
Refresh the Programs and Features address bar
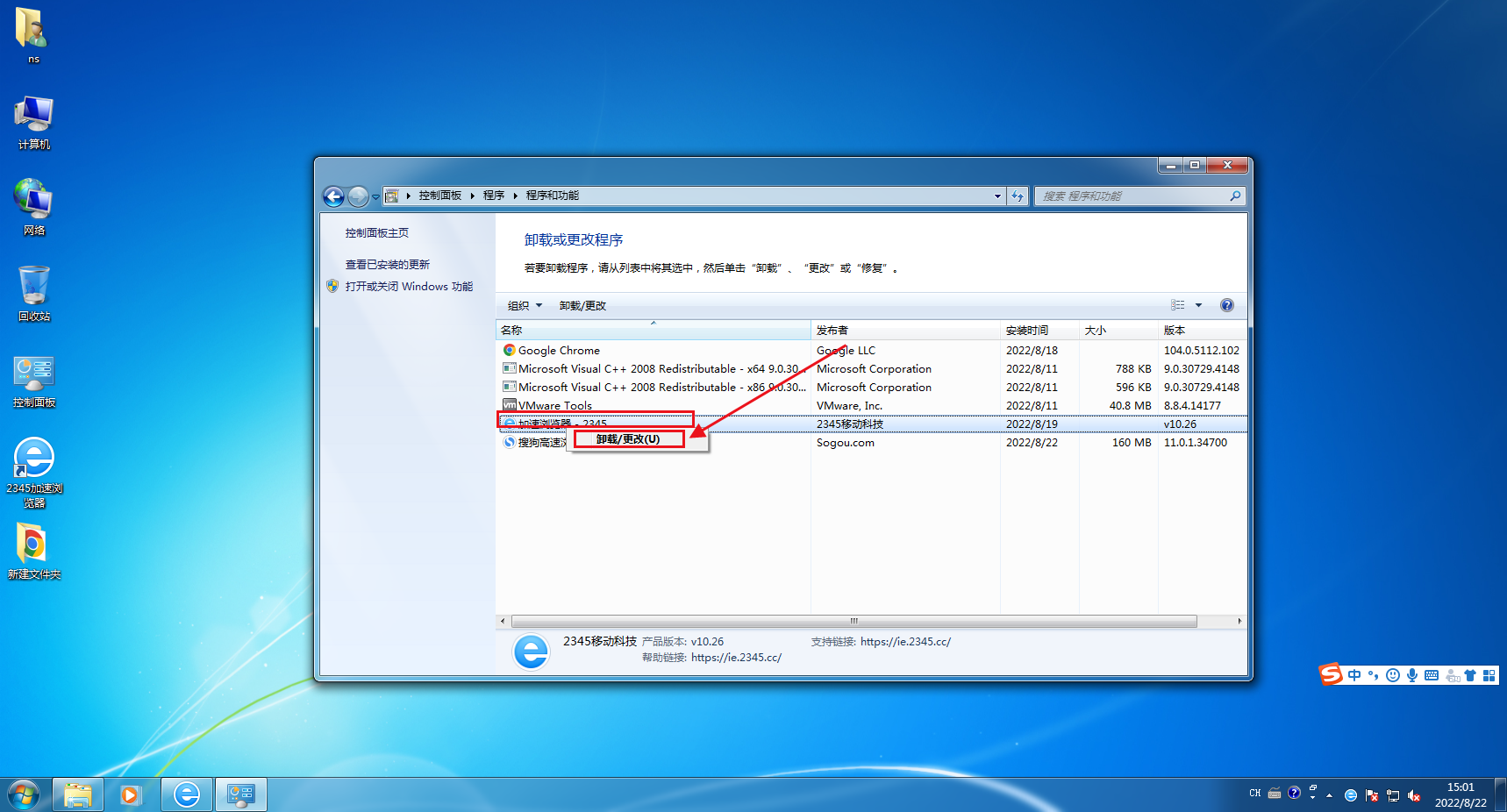1018,196
